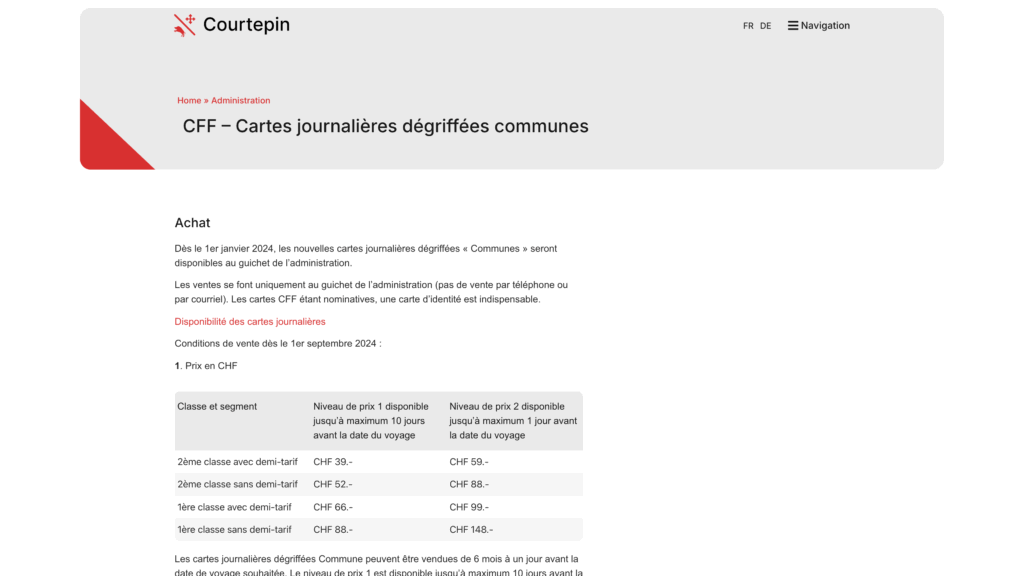This screenshot has width=1024, height=576.
Task: Click the Conditions de vente dès le 1er septembre line
Action: click(x=278, y=344)
